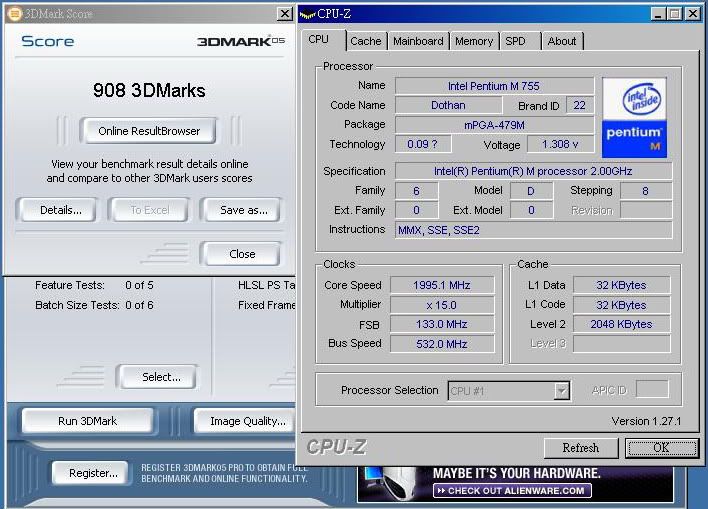
Task: Click the Level 2 value 2048 KBytes
Action: pyautogui.click(x=621, y=324)
